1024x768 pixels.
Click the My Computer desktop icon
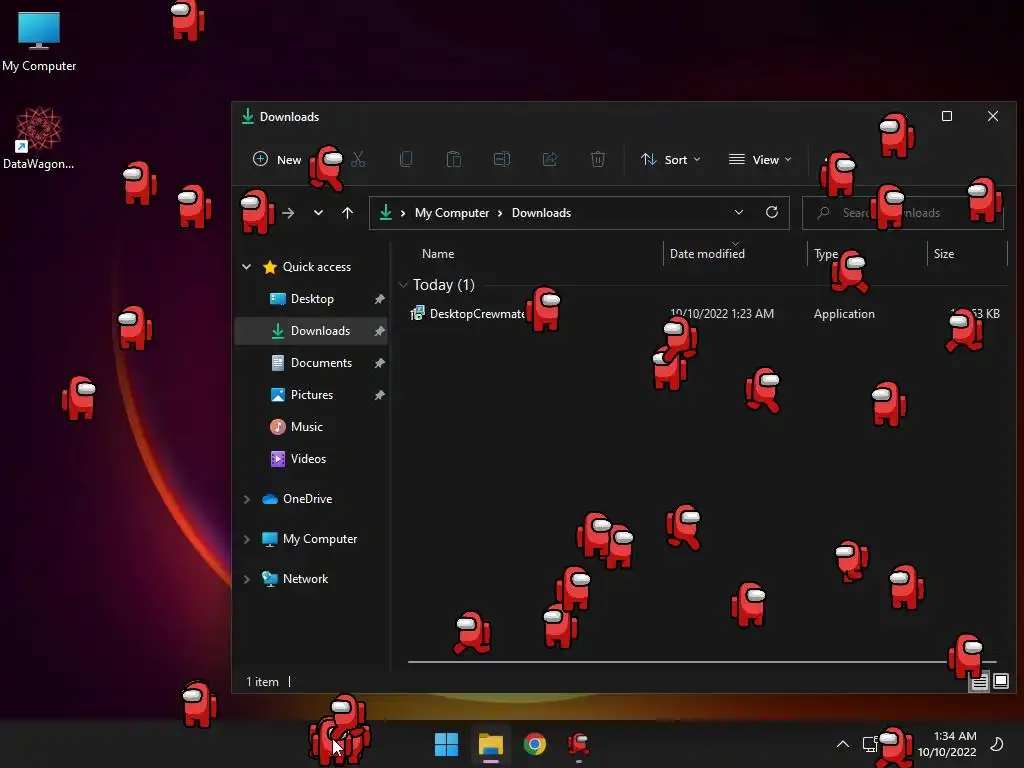(39, 41)
